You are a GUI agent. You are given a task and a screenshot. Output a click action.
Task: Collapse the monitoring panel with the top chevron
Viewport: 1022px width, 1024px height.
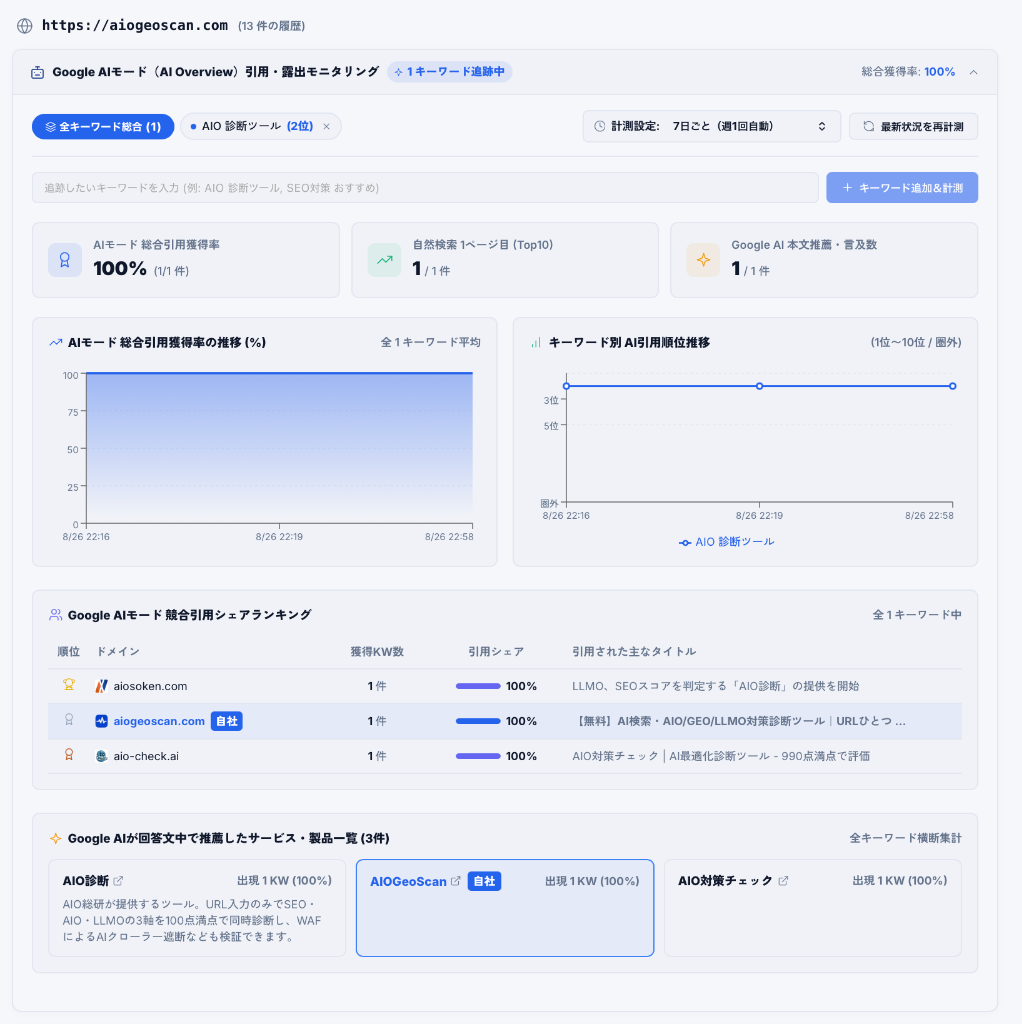coord(974,72)
